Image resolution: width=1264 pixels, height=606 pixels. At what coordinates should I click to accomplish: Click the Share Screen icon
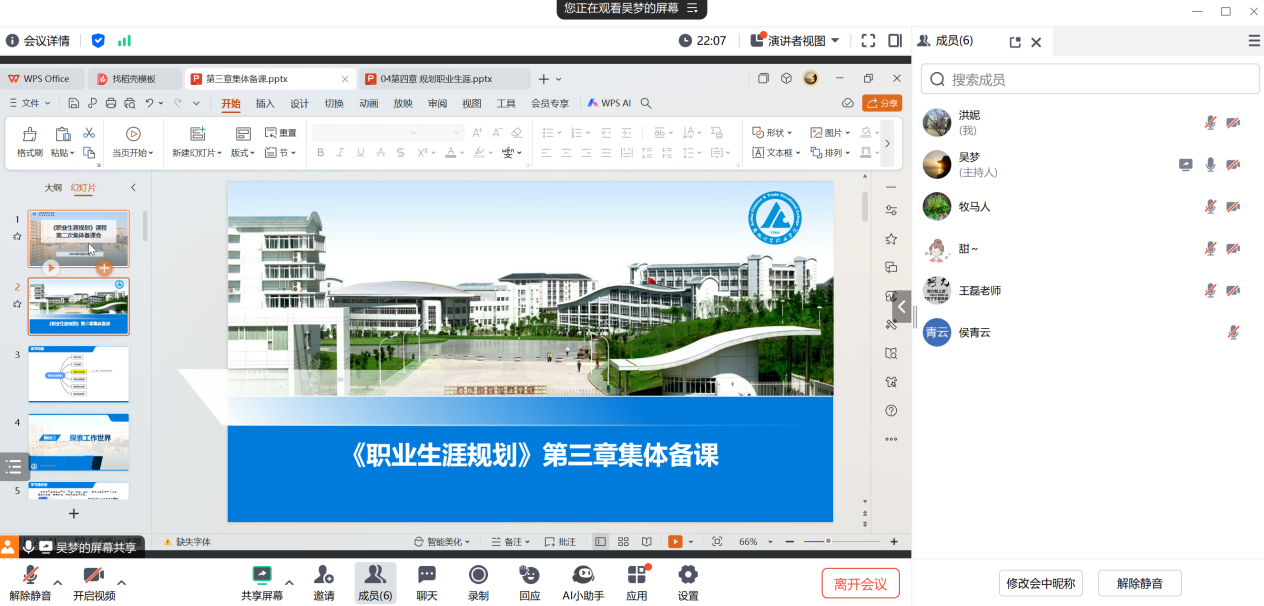coord(262,575)
